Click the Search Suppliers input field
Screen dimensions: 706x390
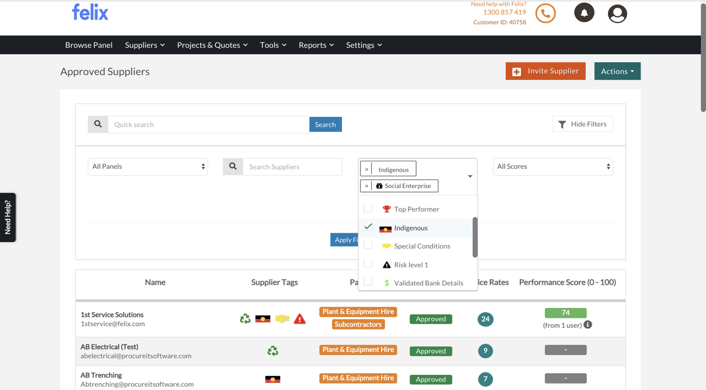293,167
